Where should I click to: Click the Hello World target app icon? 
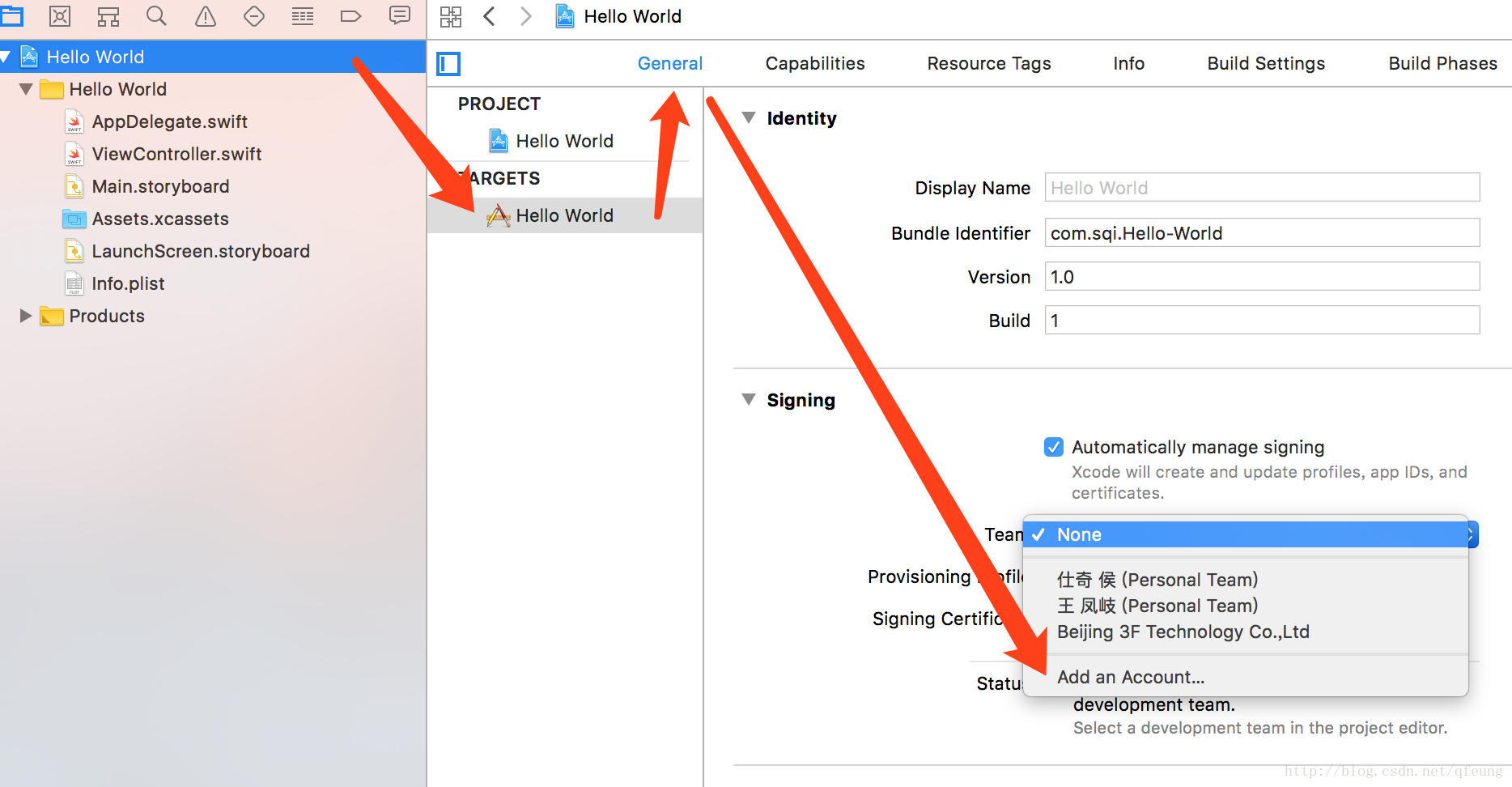point(499,215)
